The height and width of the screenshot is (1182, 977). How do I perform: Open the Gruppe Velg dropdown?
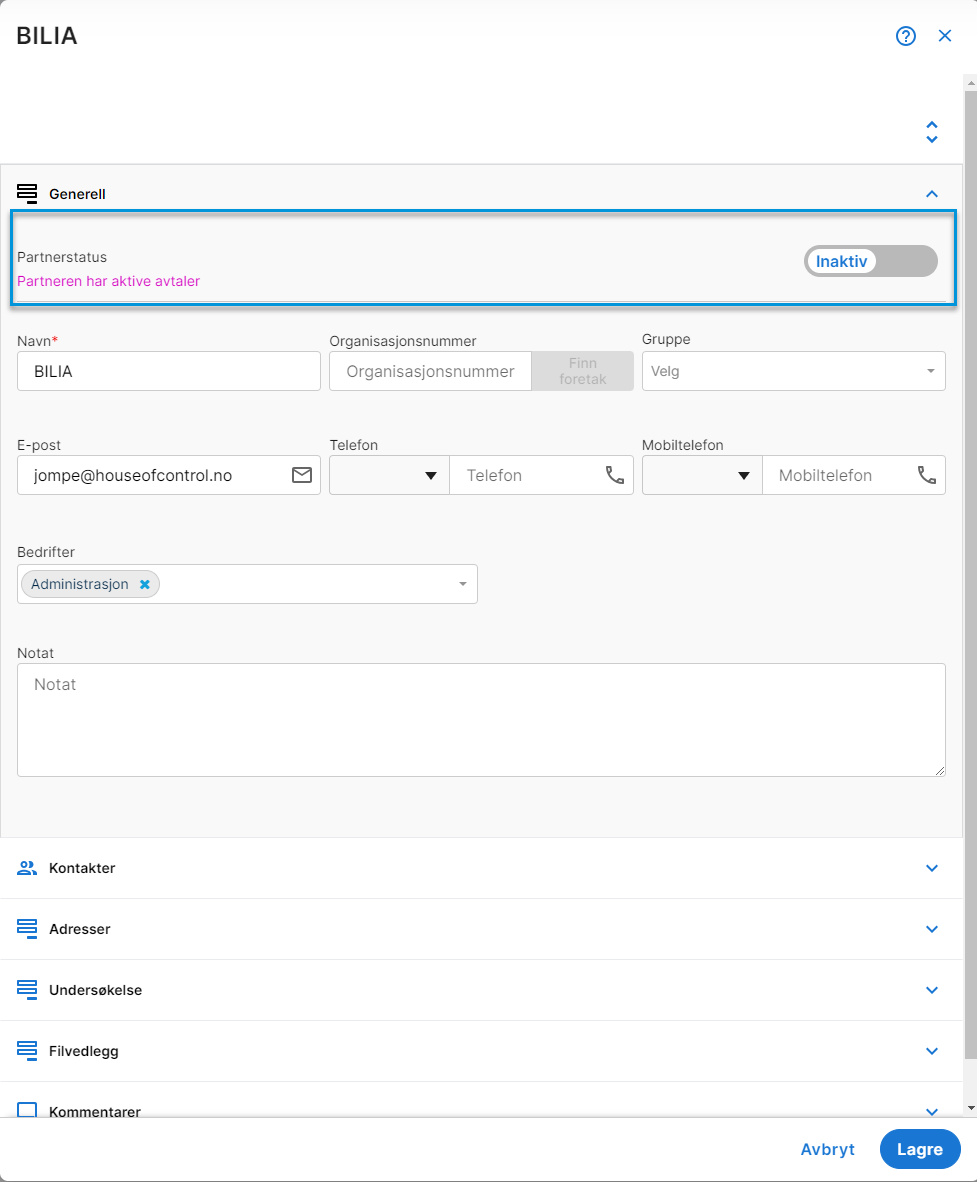click(793, 371)
